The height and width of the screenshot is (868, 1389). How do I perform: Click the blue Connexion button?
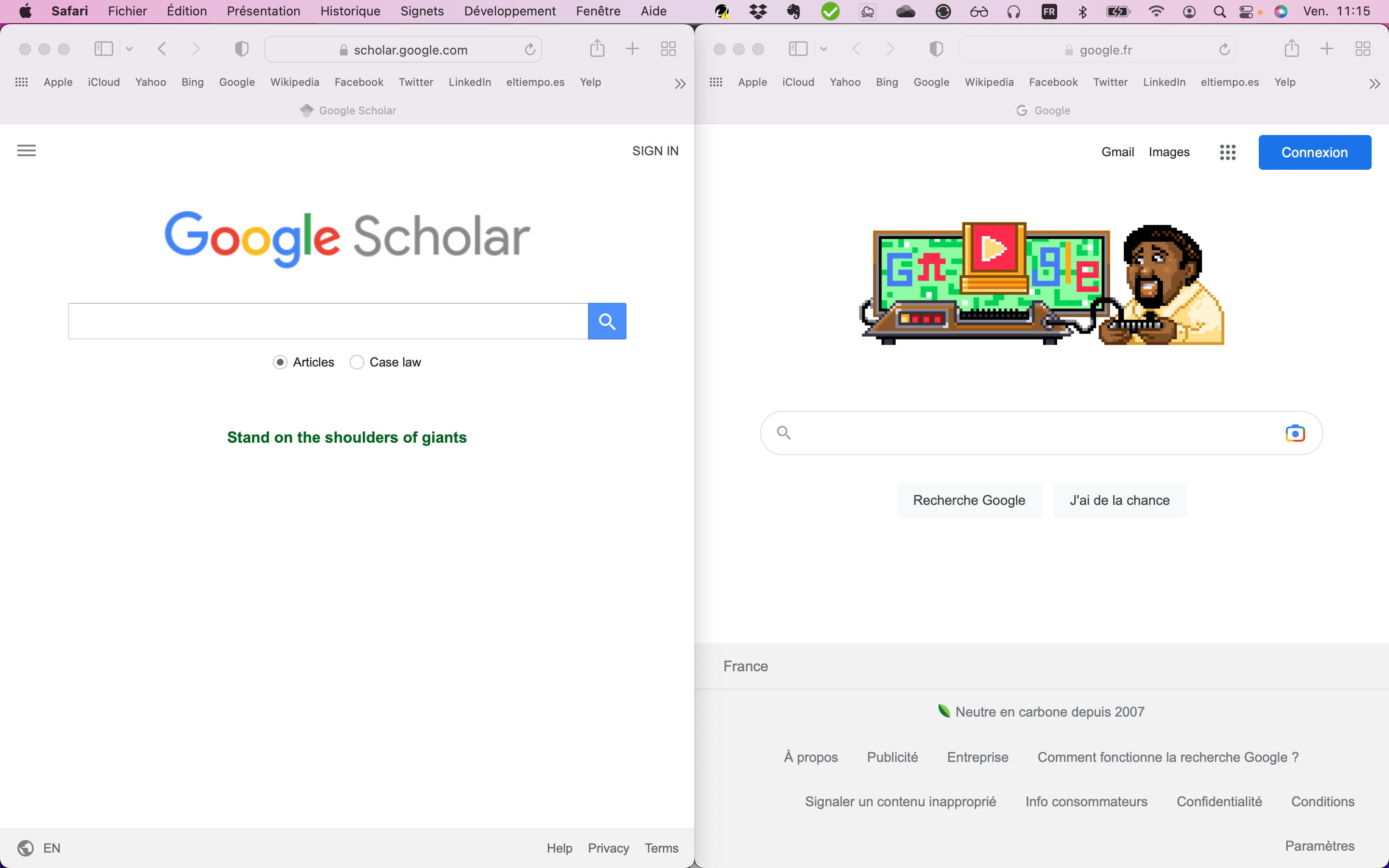pos(1314,152)
